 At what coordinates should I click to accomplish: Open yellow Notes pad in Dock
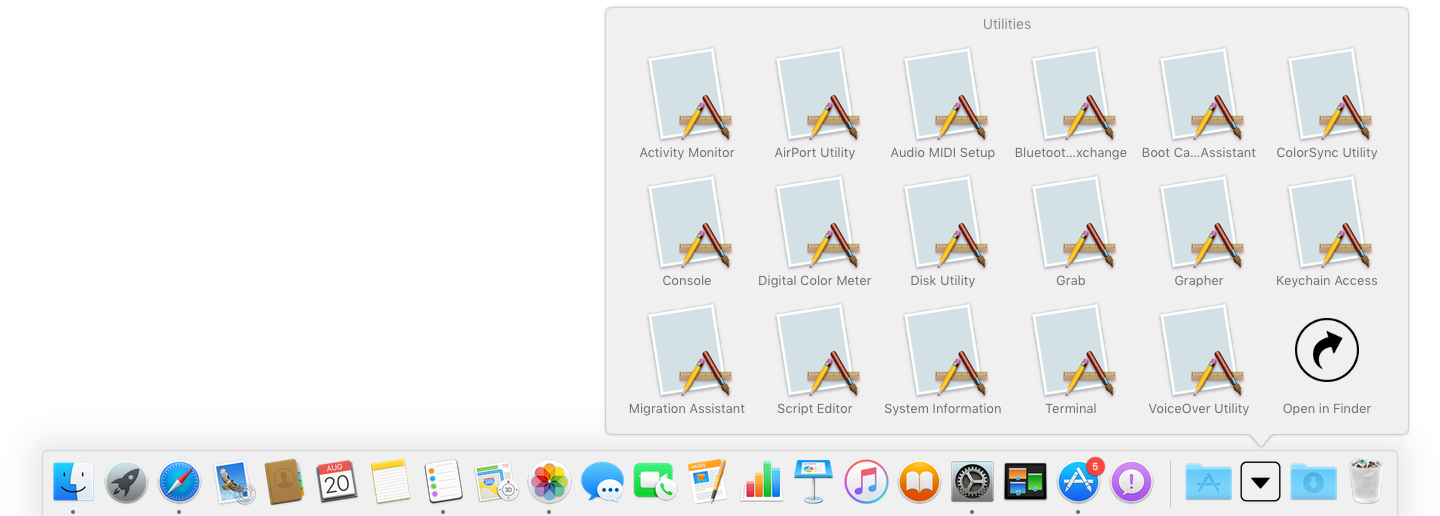(390, 482)
